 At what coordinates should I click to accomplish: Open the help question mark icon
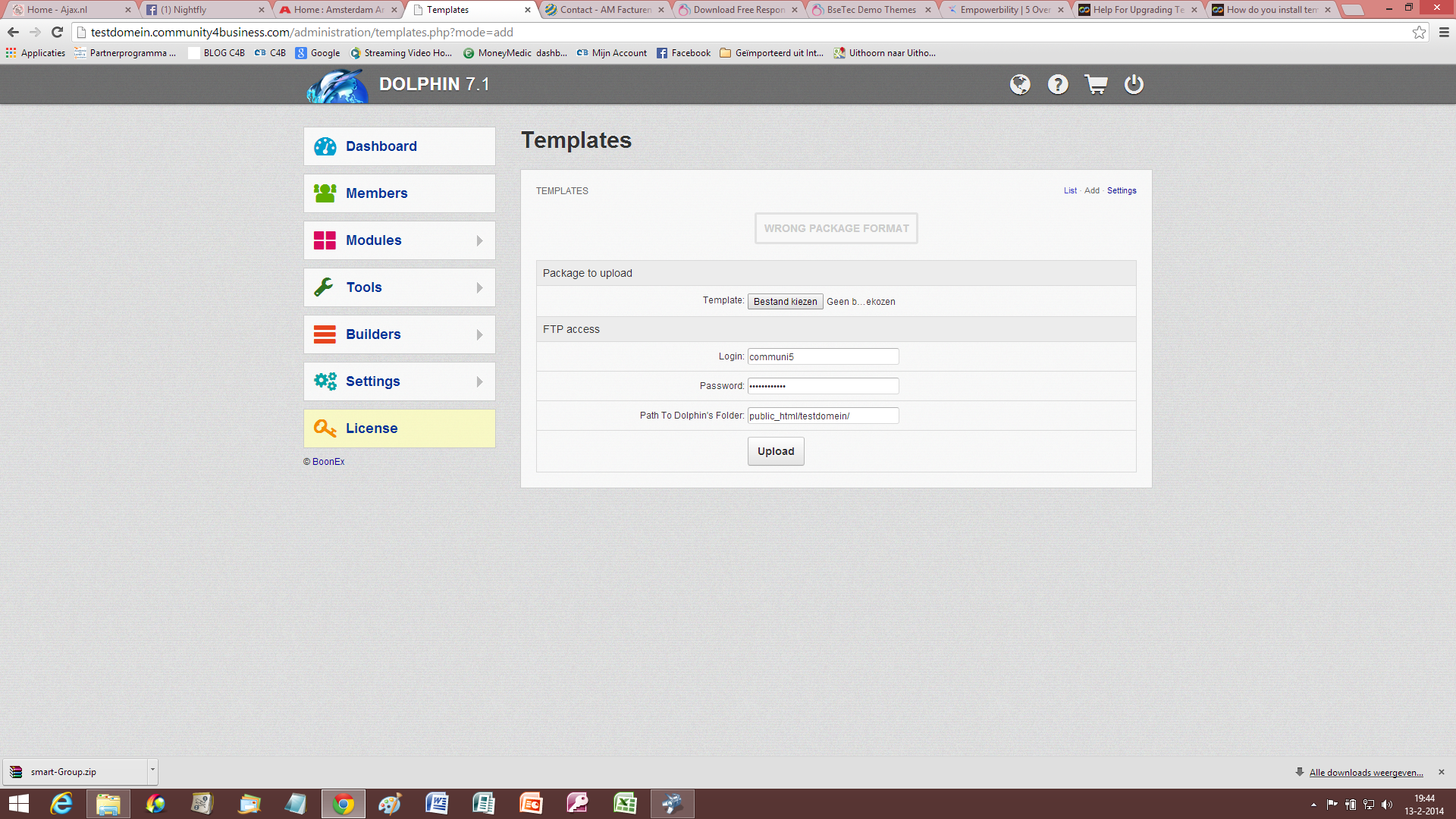point(1058,84)
